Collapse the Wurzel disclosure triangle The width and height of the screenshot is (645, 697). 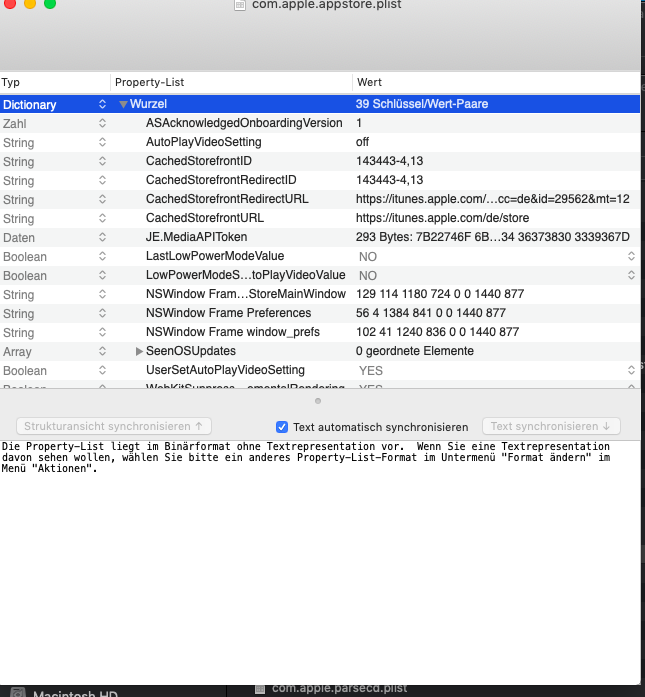tap(124, 104)
